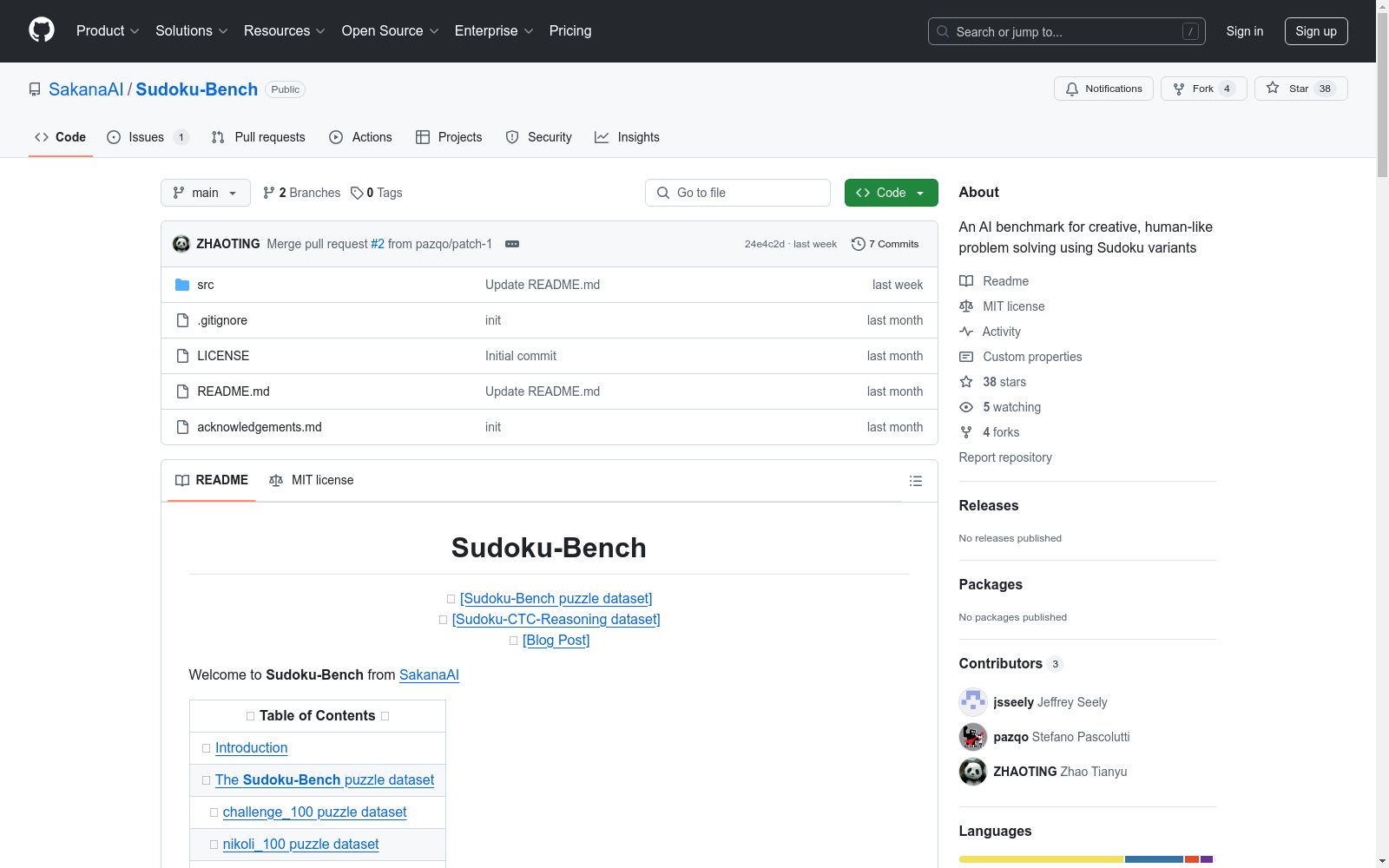The height and width of the screenshot is (868, 1389).
Task: Click the acknowledgements.md file icon
Action: tap(182, 427)
